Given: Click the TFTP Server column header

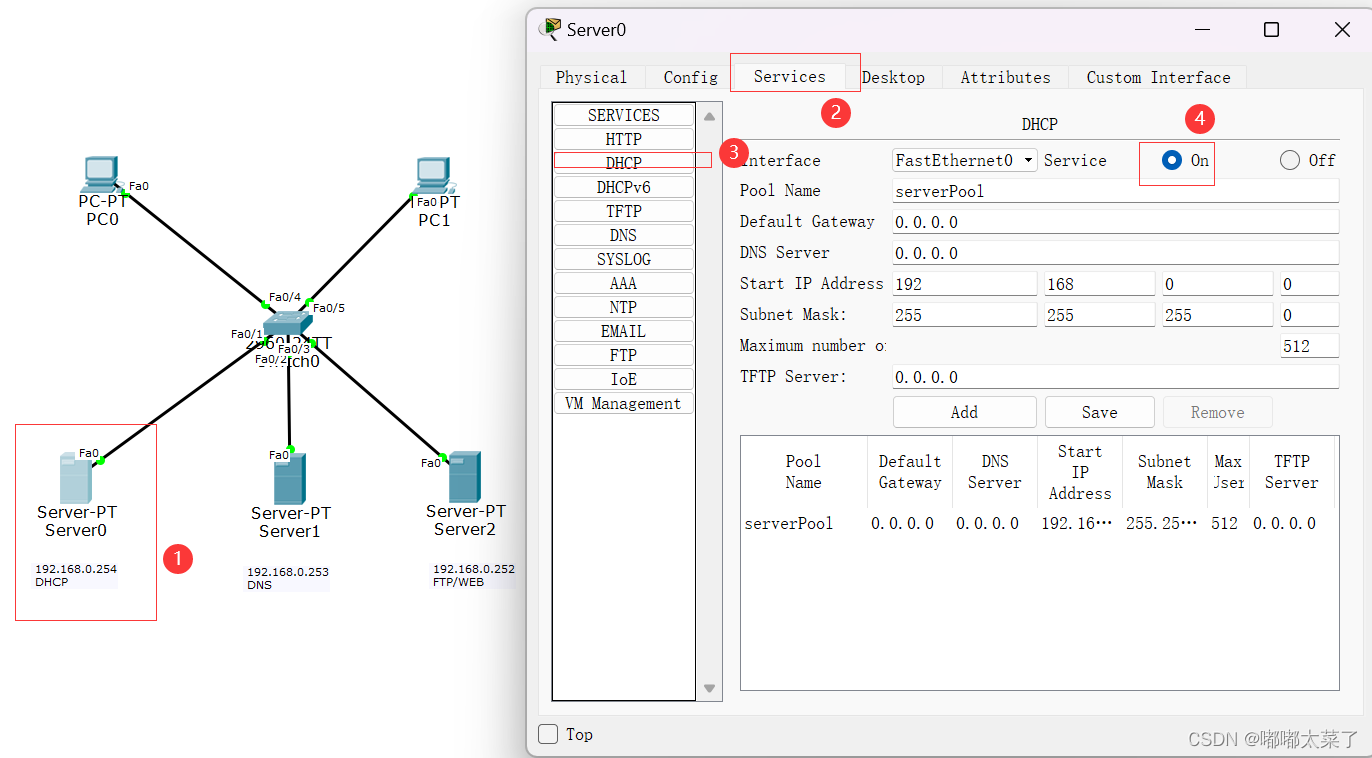Looking at the screenshot, I should (1291, 472).
